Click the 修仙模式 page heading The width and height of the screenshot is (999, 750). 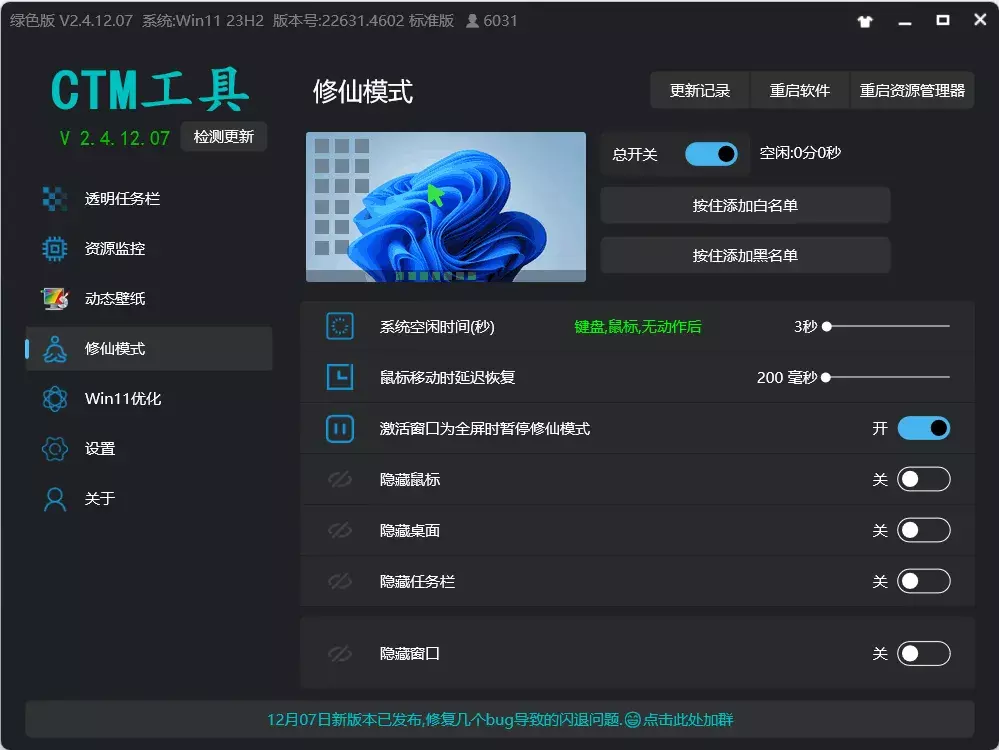363,92
